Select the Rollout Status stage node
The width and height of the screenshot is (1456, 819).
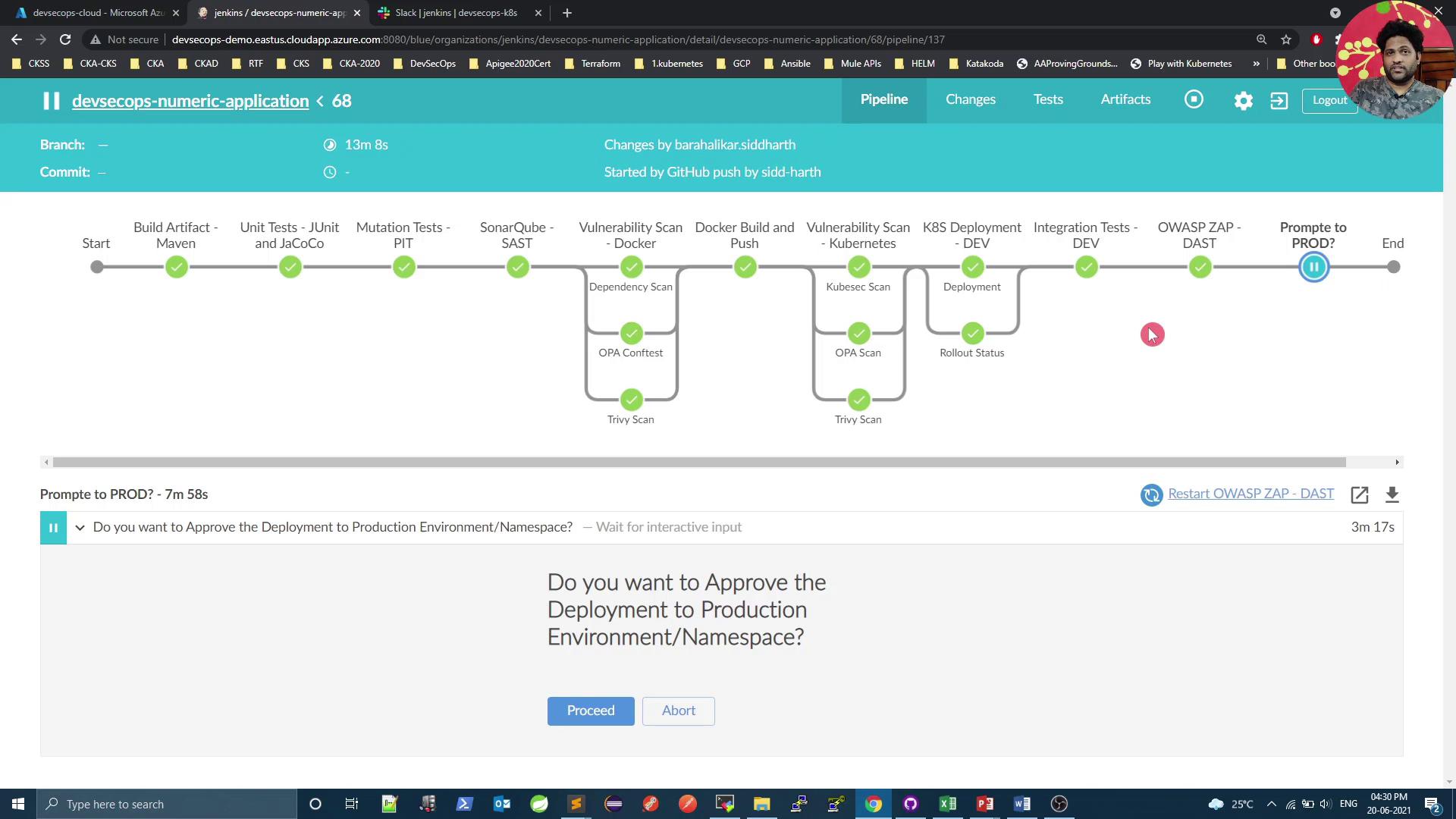point(972,334)
